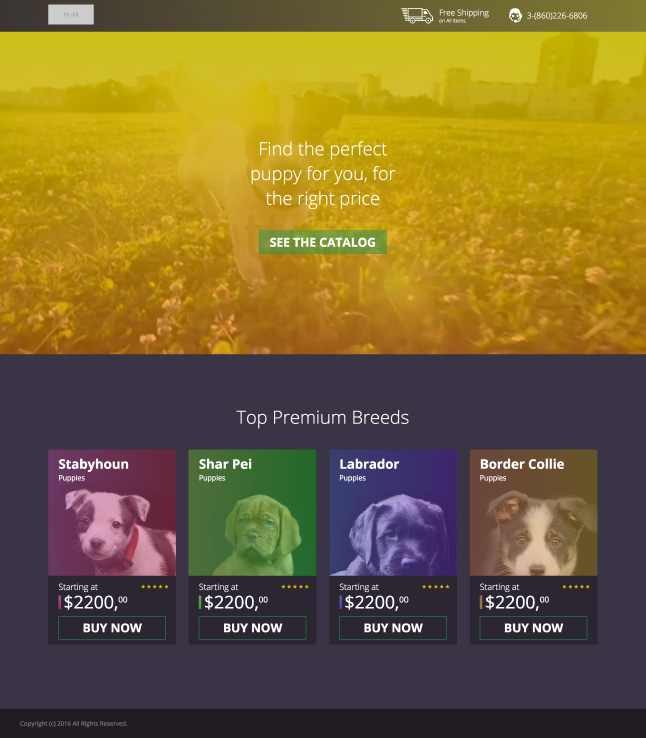Click Buy Now under Border Collie

point(533,628)
